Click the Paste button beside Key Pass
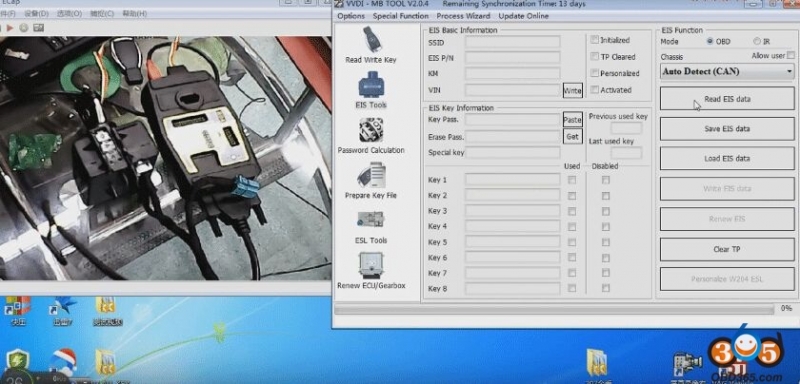 [x=572, y=120]
